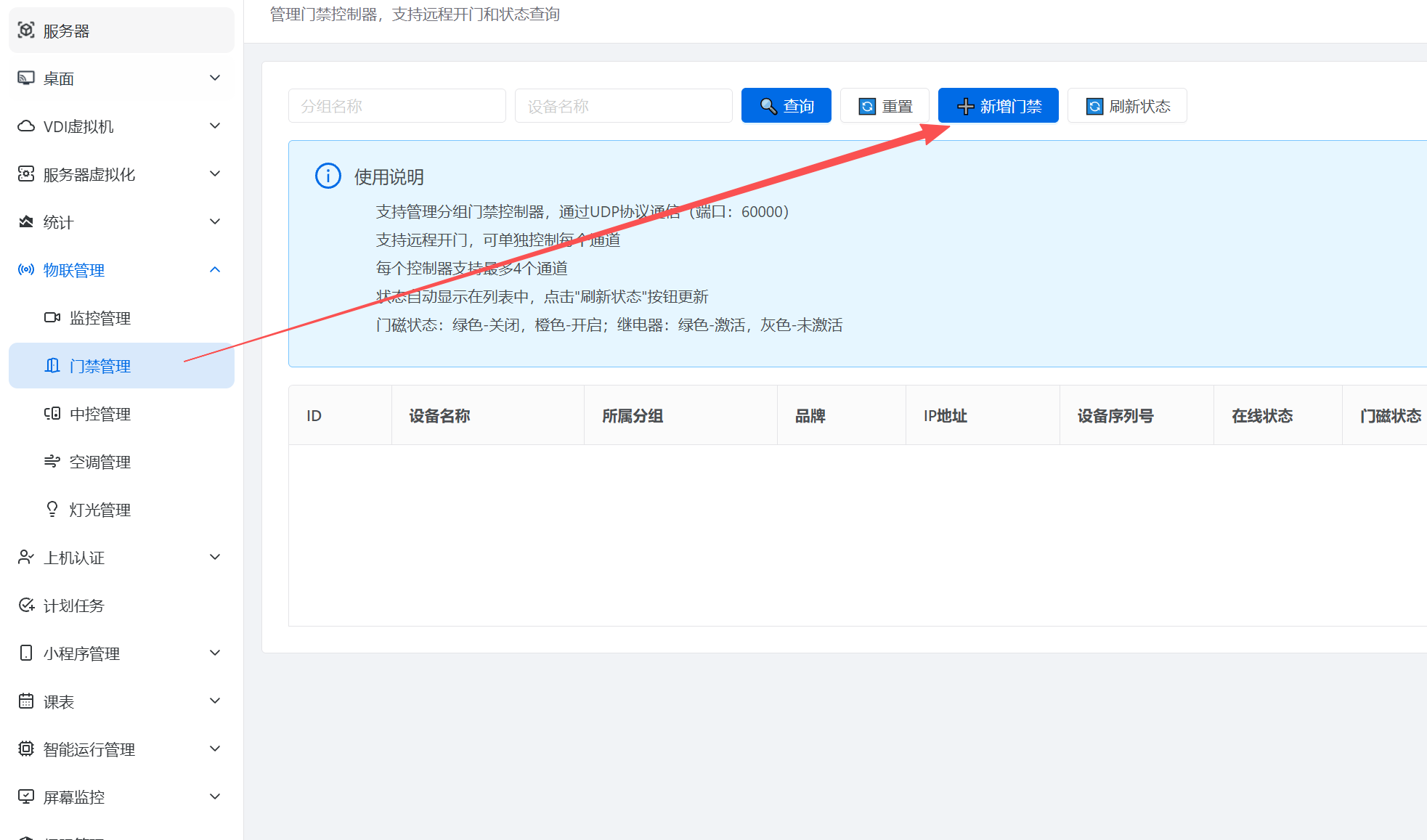Click the calendar icon beside 课表
The image size is (1427, 840).
(26, 701)
